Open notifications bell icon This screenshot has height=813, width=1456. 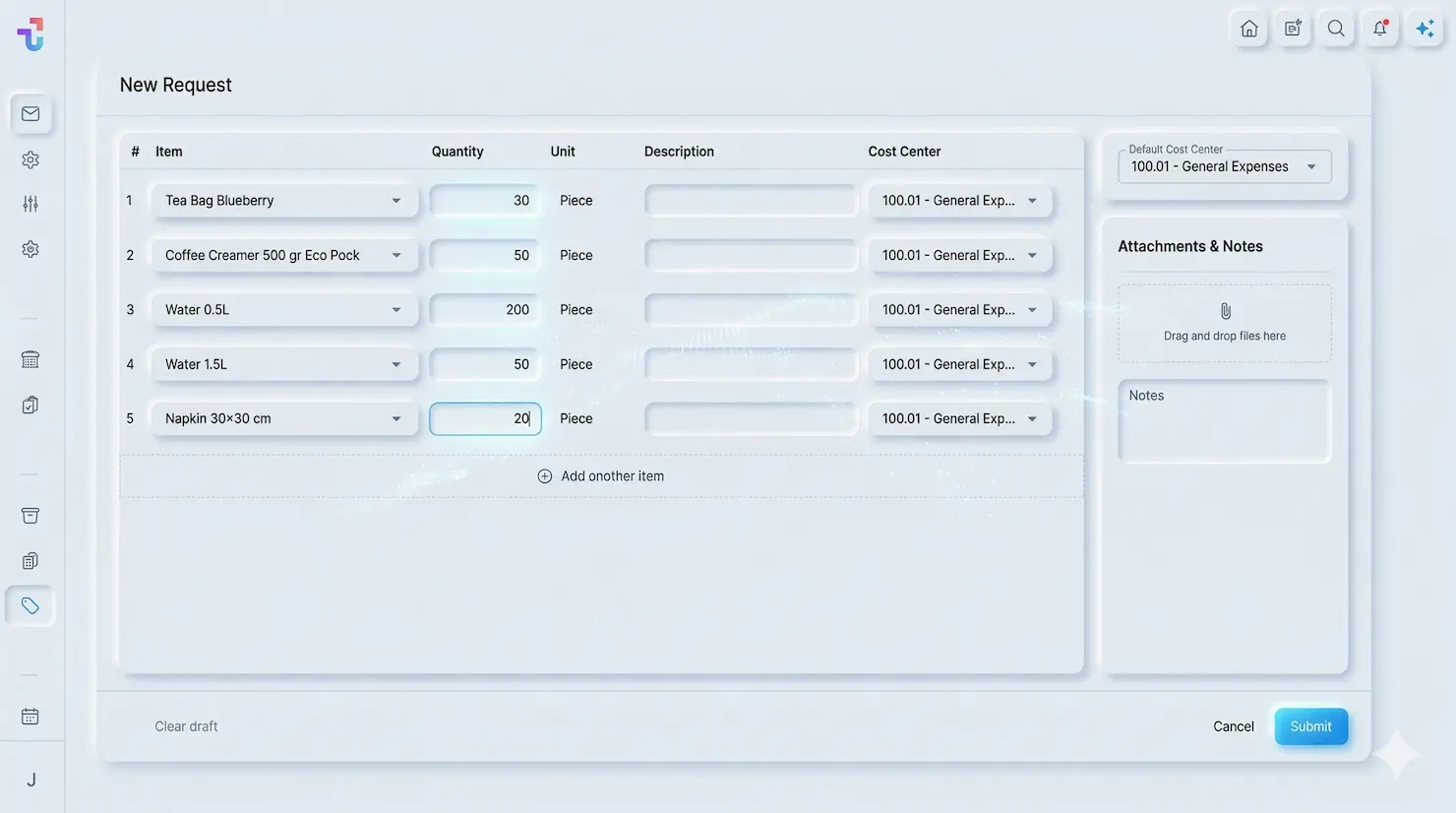point(1380,29)
